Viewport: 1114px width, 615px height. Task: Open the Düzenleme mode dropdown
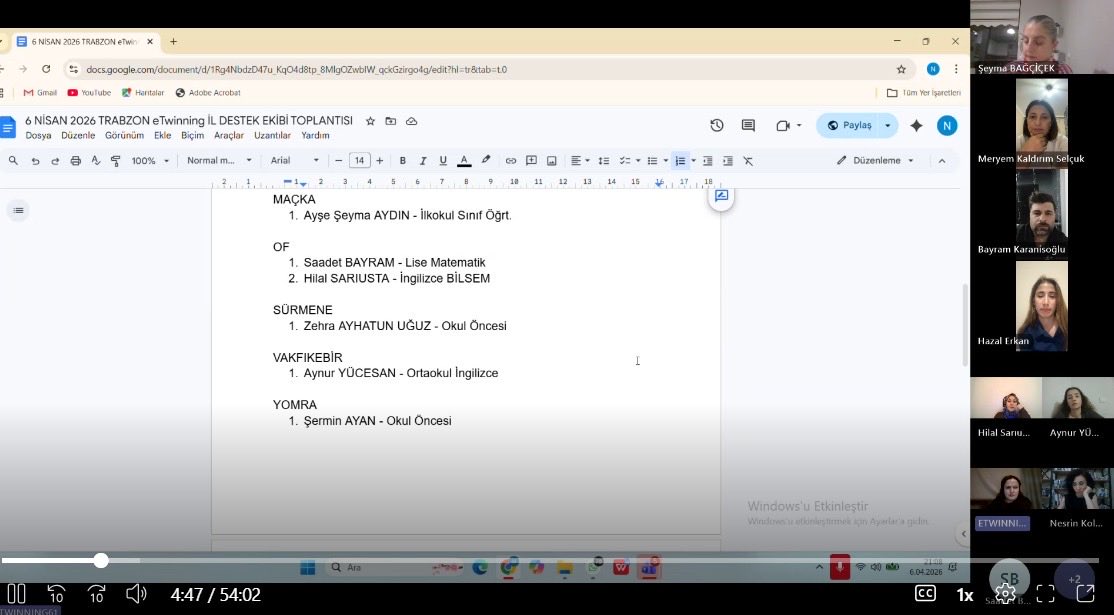point(875,161)
